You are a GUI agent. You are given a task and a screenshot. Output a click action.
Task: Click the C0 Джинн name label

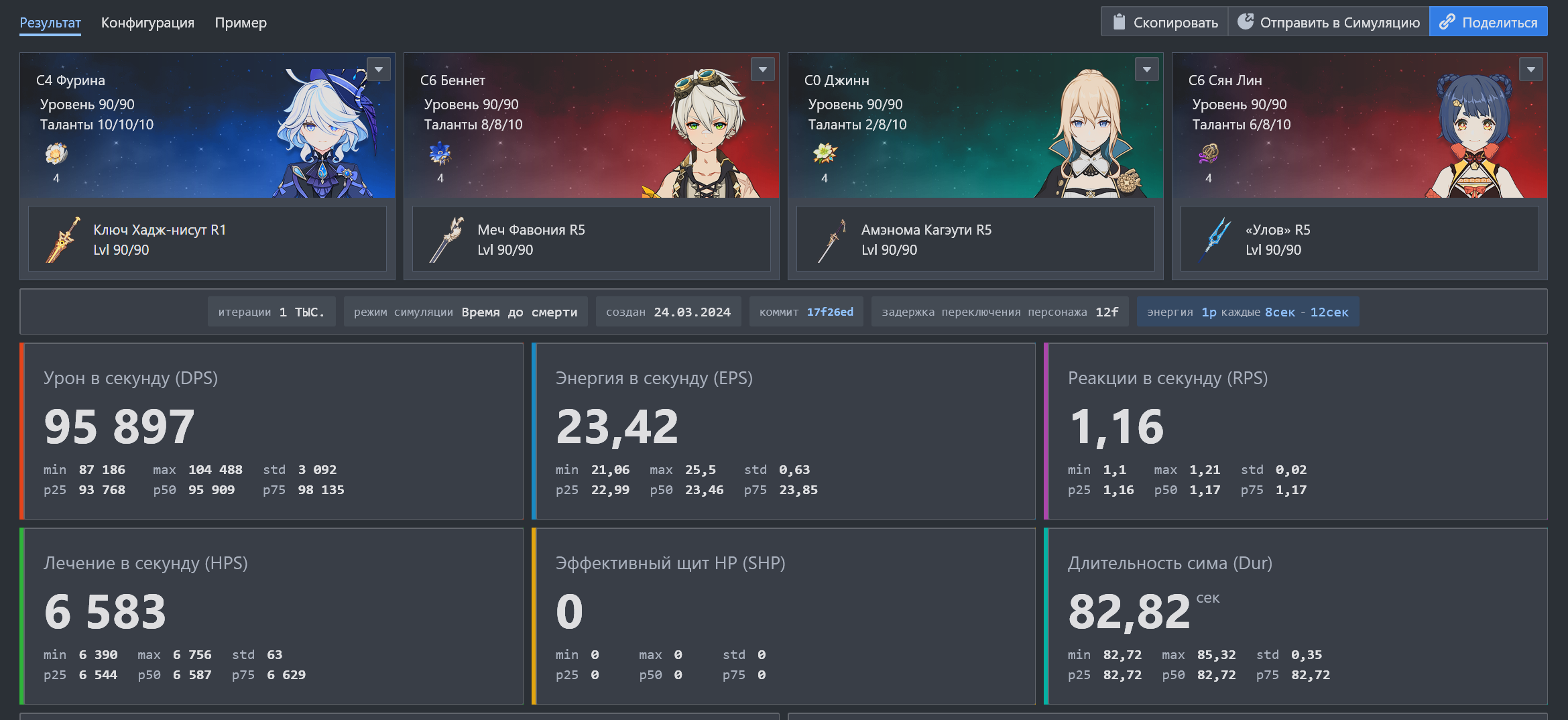(837, 80)
